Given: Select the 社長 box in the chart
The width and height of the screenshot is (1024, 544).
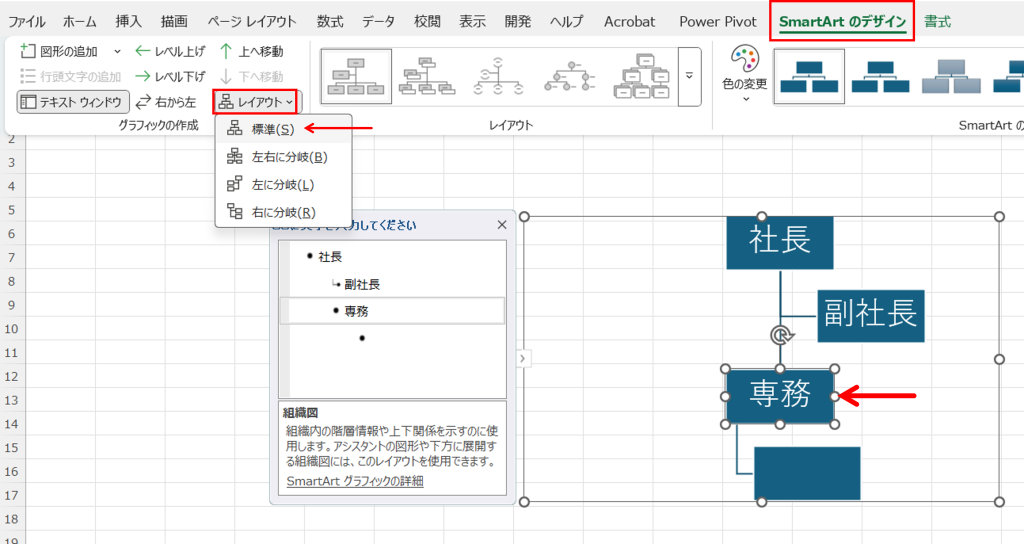Looking at the screenshot, I should (x=779, y=241).
